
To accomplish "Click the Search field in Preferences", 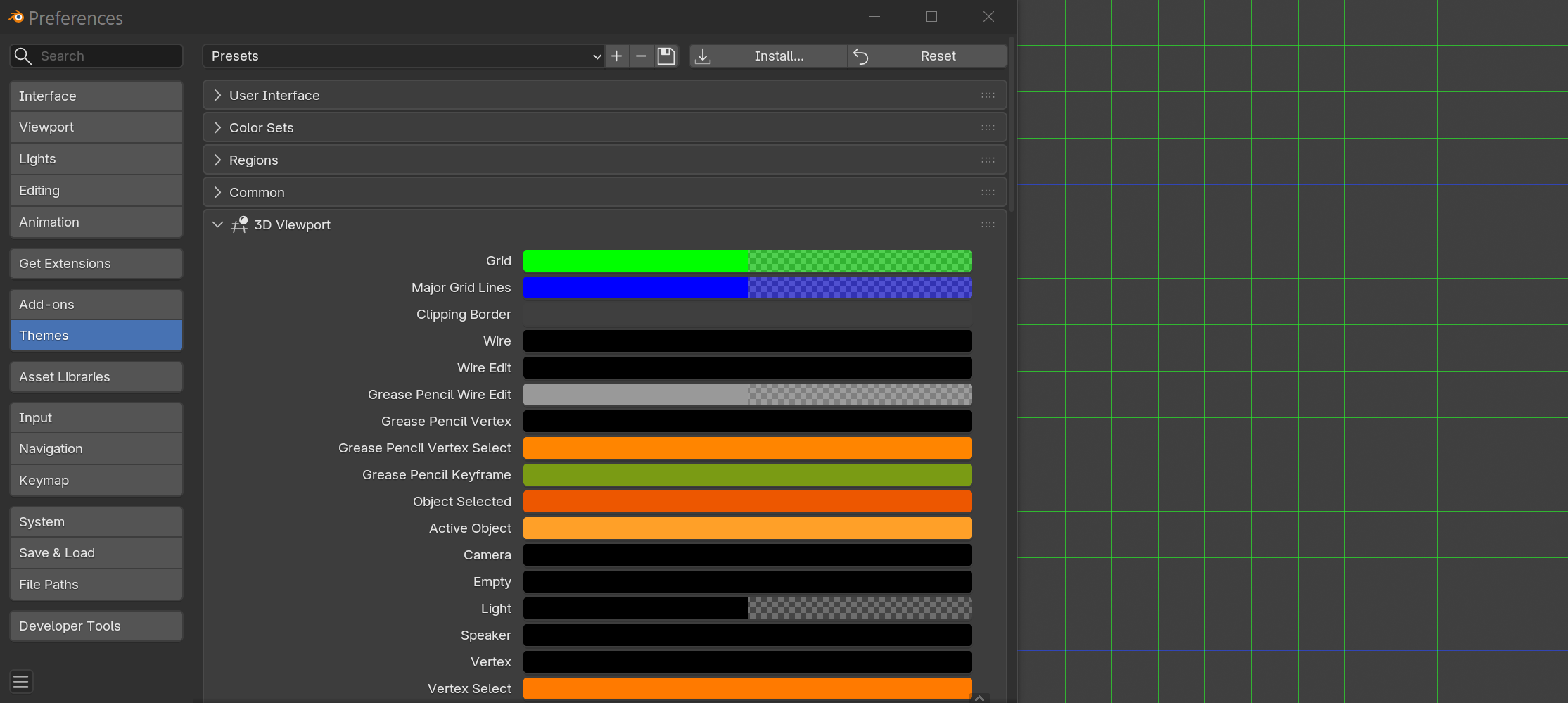I will tap(96, 56).
